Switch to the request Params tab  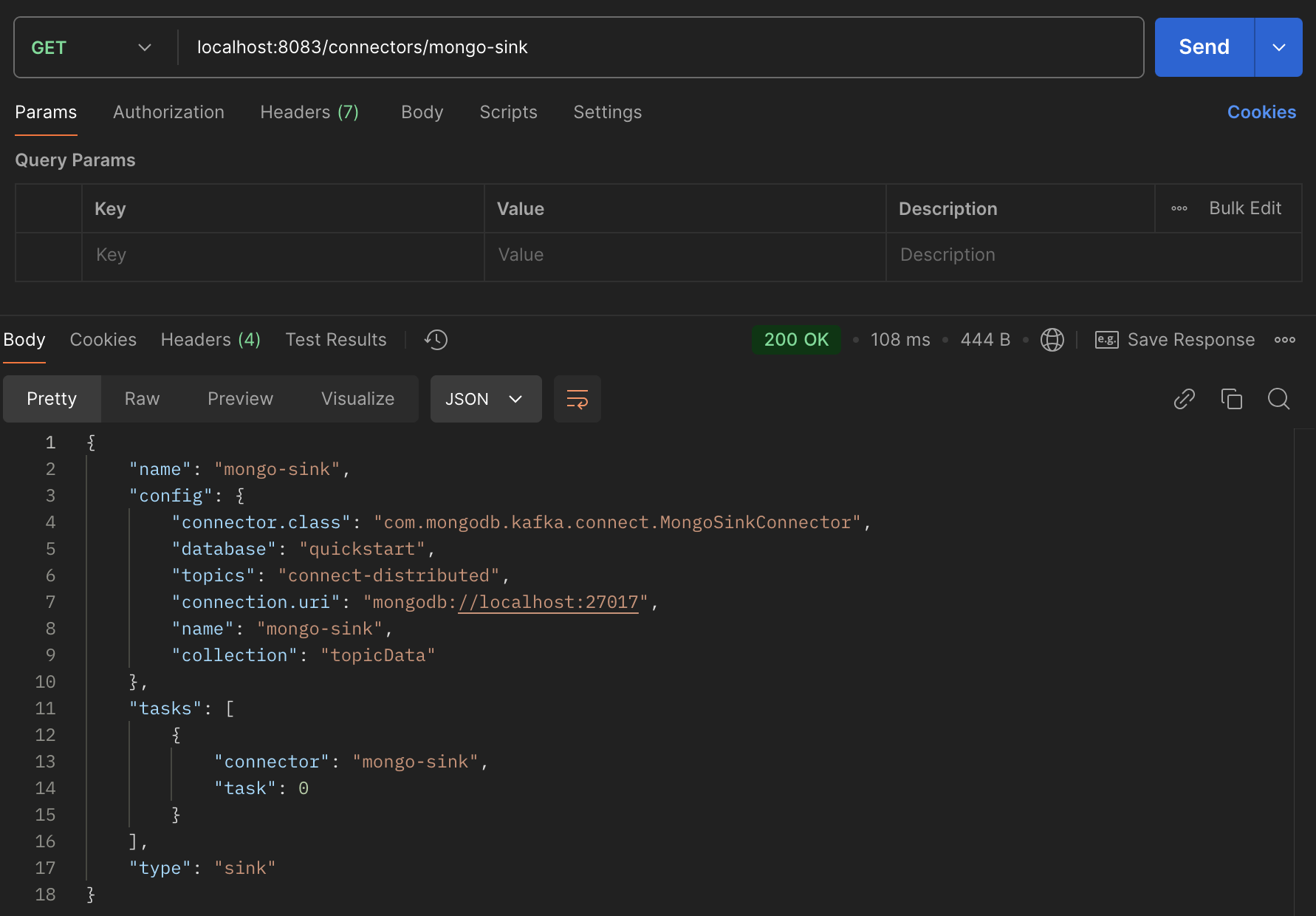tap(46, 112)
